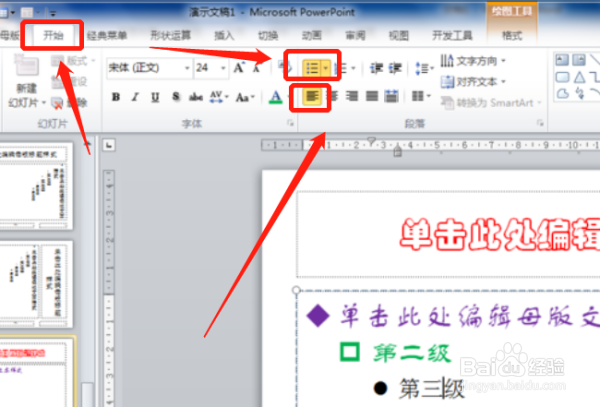This screenshot has width=600, height=407.
Task: Switch to the 经典菜单 tab
Action: click(x=106, y=36)
